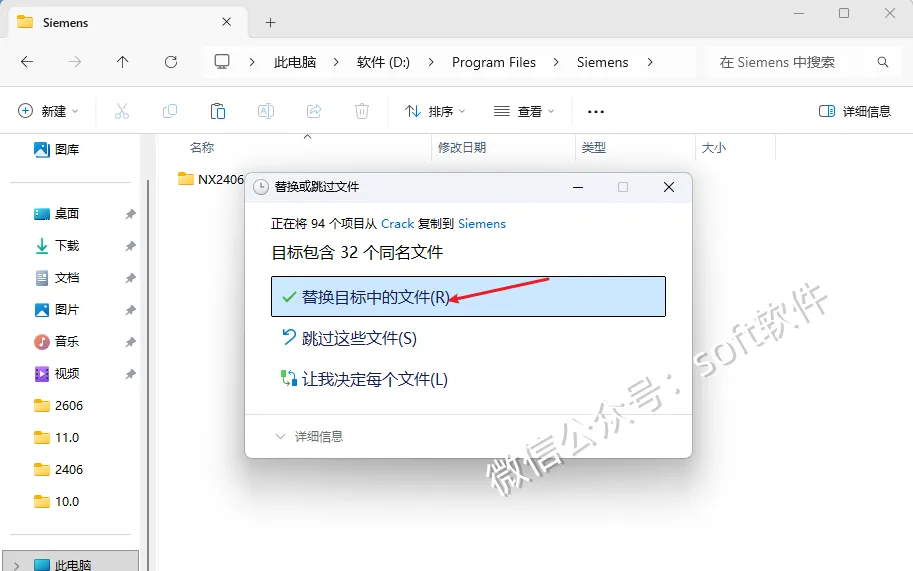Select the NX2406 folder

pyautogui.click(x=211, y=179)
